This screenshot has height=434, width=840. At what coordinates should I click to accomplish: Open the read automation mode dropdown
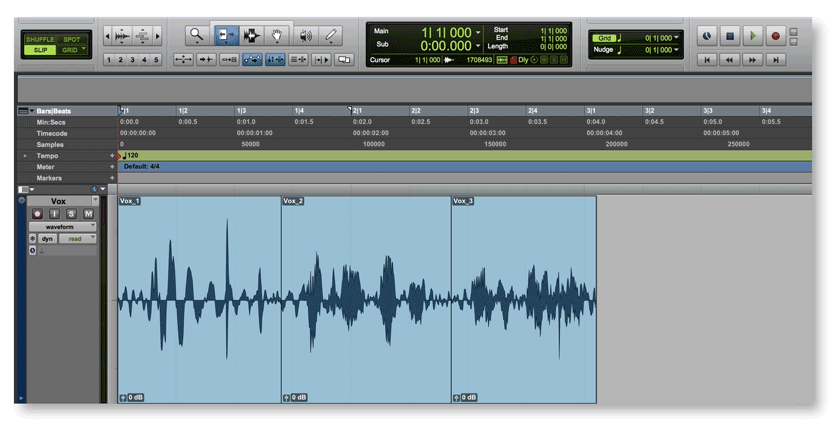(x=77, y=239)
